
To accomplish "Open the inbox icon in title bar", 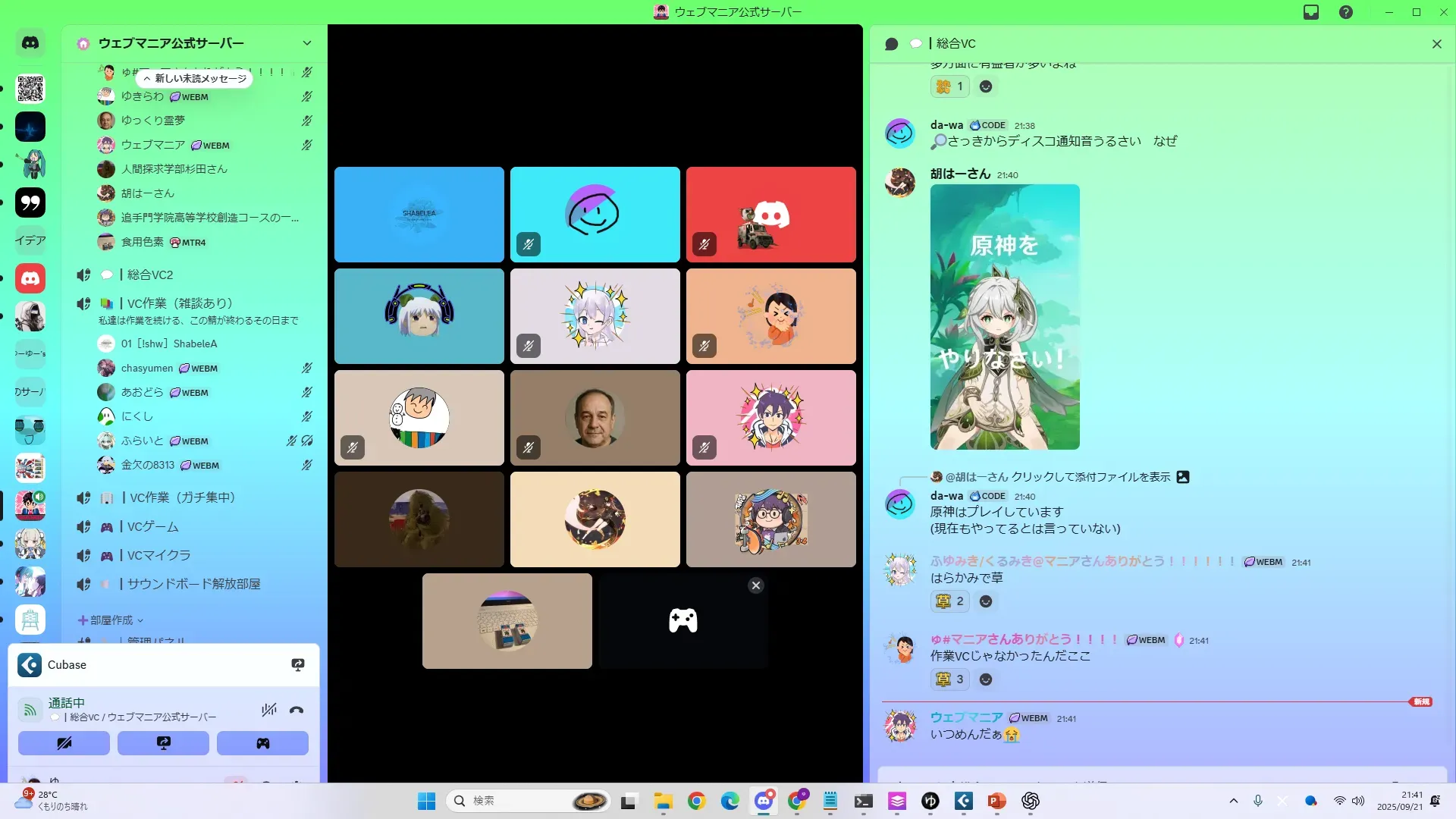I will click(1311, 12).
